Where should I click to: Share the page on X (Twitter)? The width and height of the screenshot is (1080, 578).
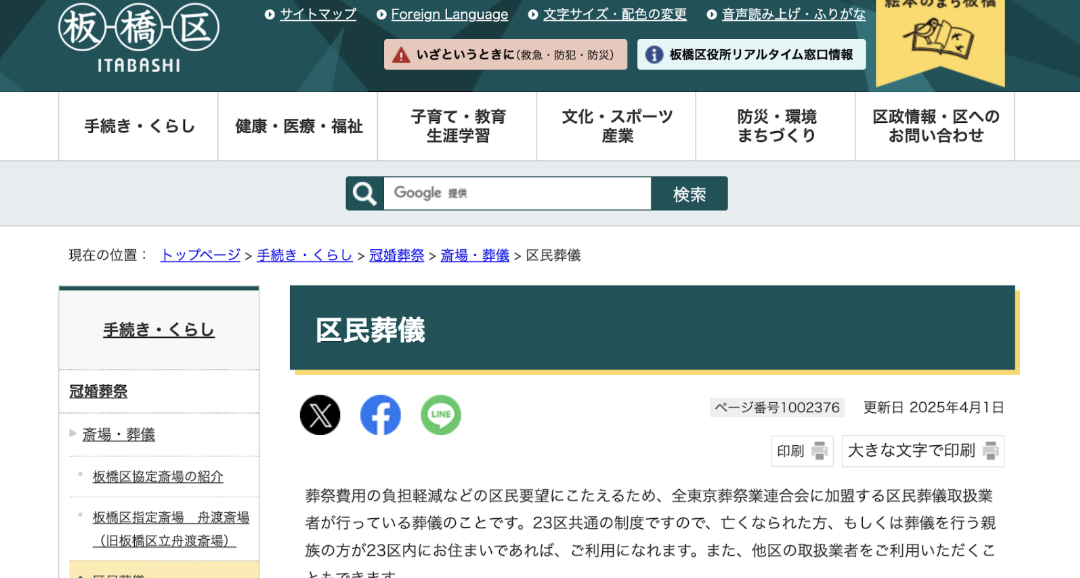pyautogui.click(x=320, y=415)
